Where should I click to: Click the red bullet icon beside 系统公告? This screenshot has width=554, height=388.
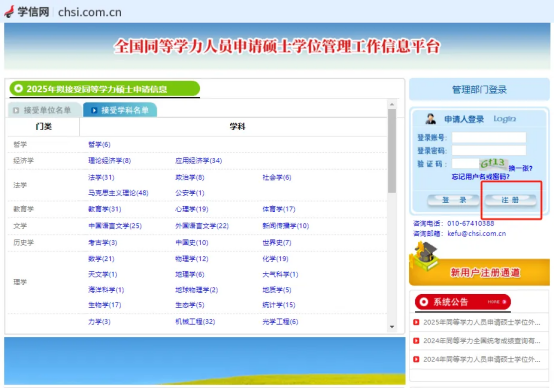pyautogui.click(x=423, y=302)
